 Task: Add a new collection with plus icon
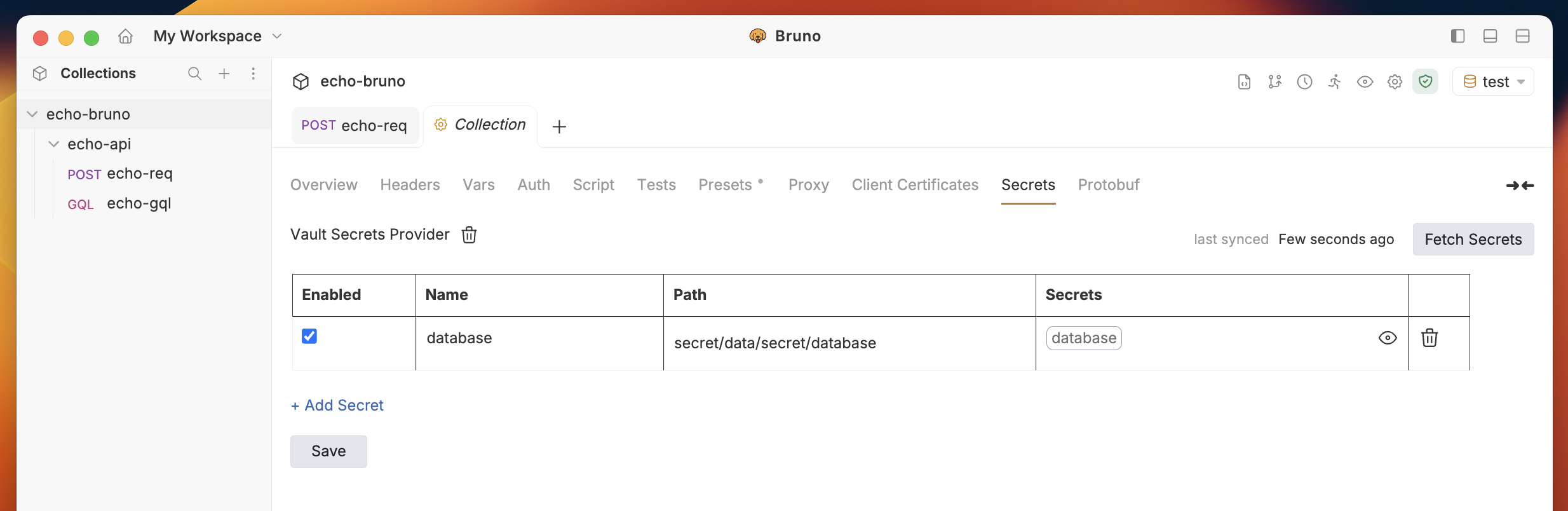point(224,74)
